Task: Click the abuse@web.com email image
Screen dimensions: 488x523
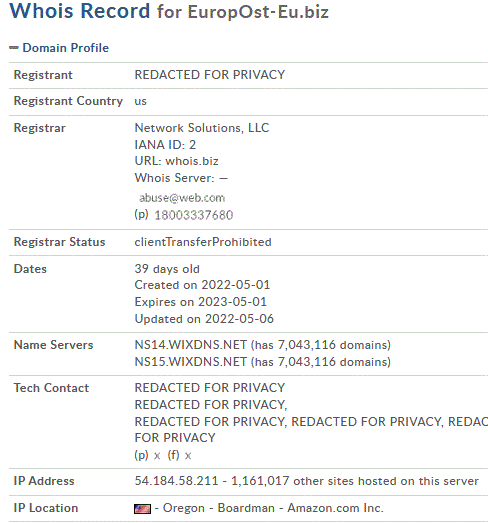Action: 182,198
